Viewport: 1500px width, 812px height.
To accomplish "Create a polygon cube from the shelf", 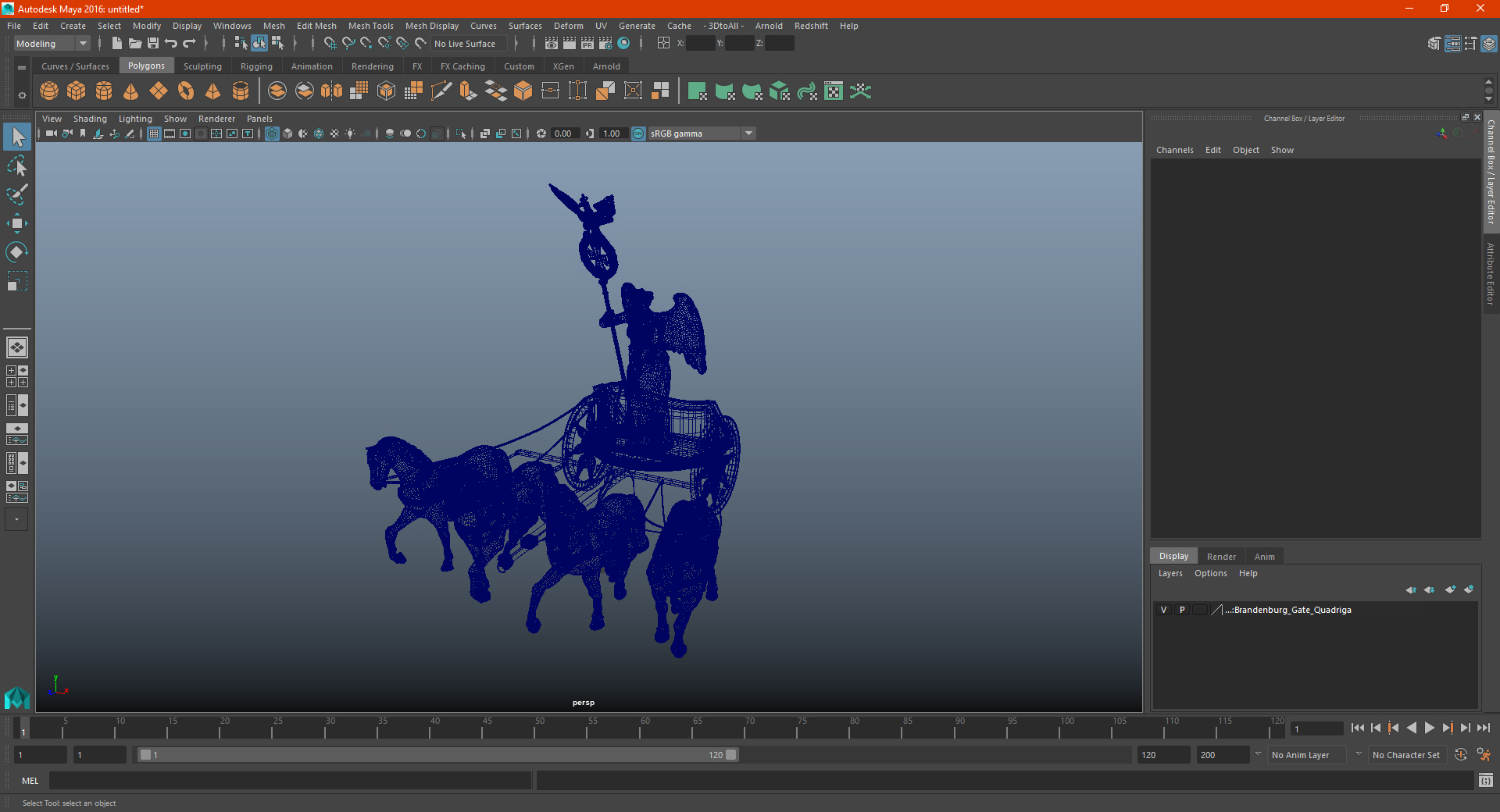I will pyautogui.click(x=77, y=91).
